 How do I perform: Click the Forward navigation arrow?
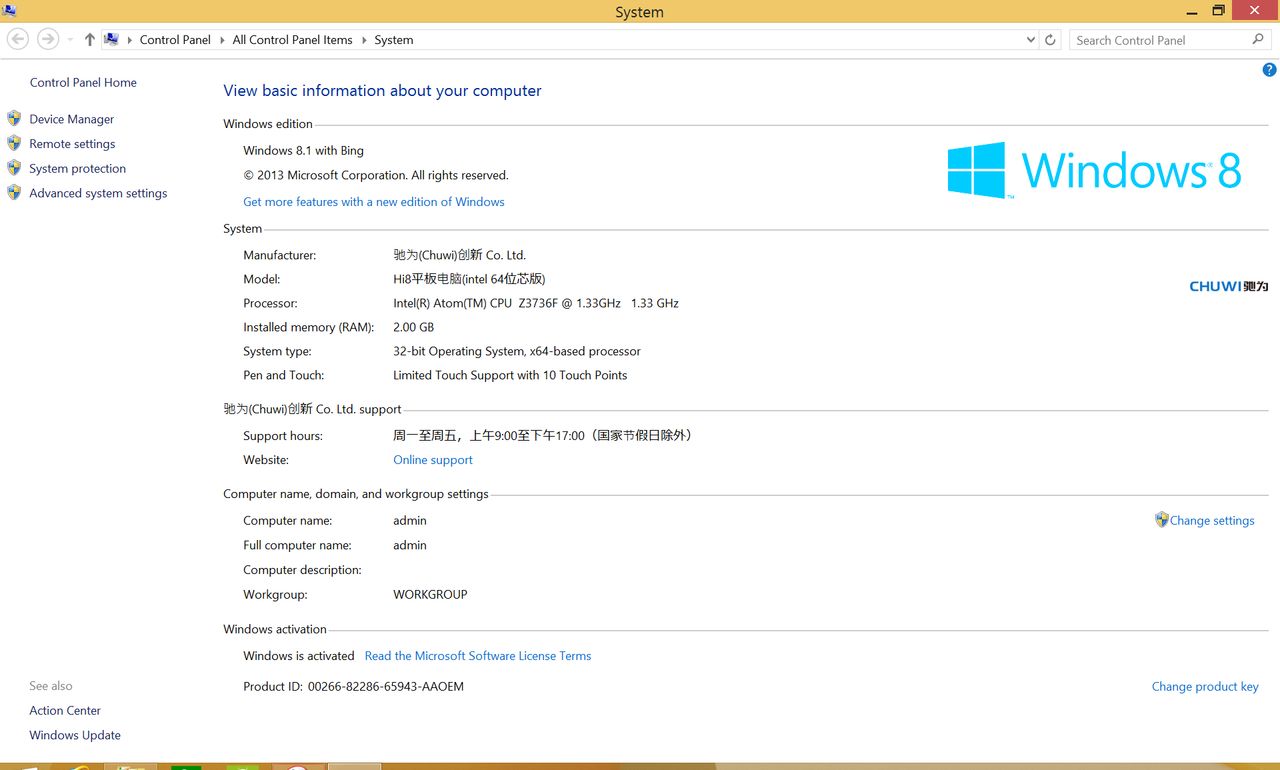click(x=47, y=39)
